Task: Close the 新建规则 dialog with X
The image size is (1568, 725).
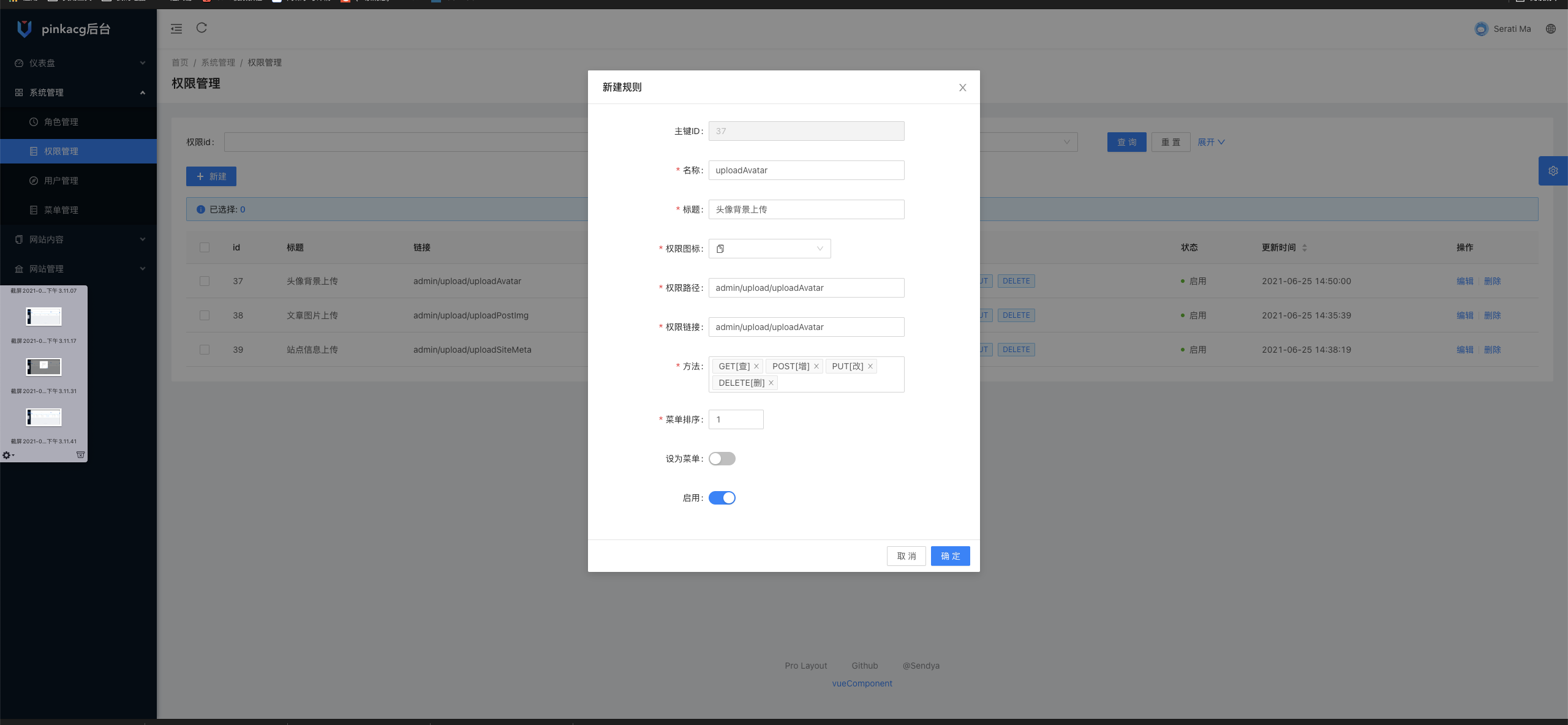Action: (962, 88)
